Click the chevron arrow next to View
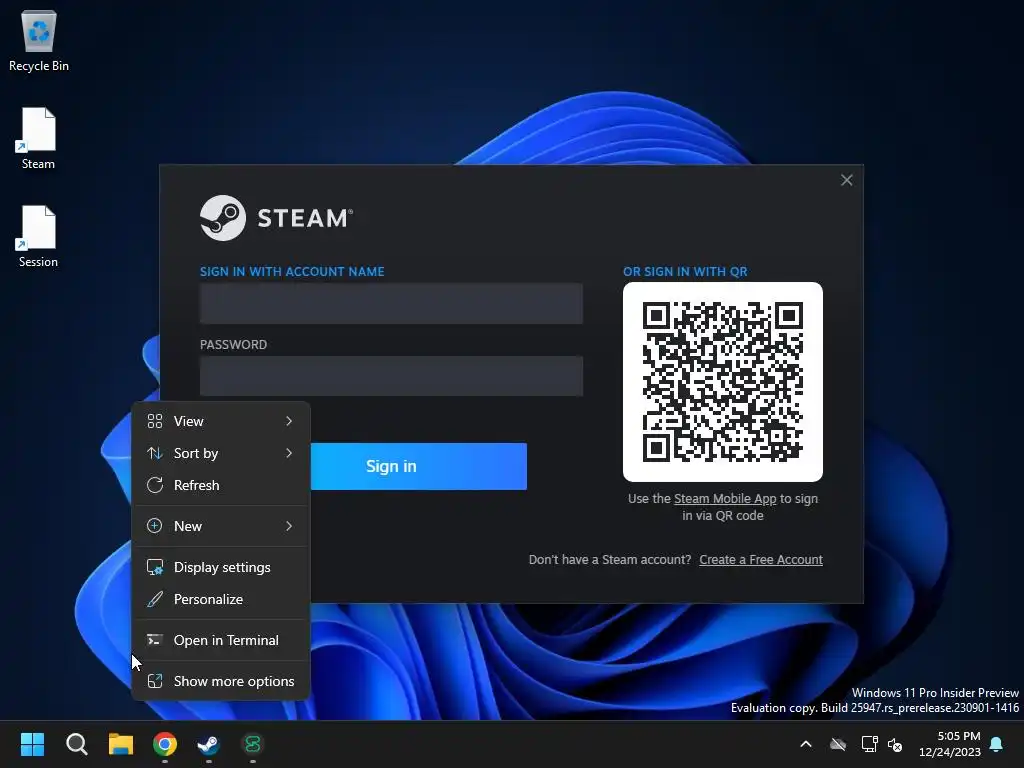 click(289, 421)
